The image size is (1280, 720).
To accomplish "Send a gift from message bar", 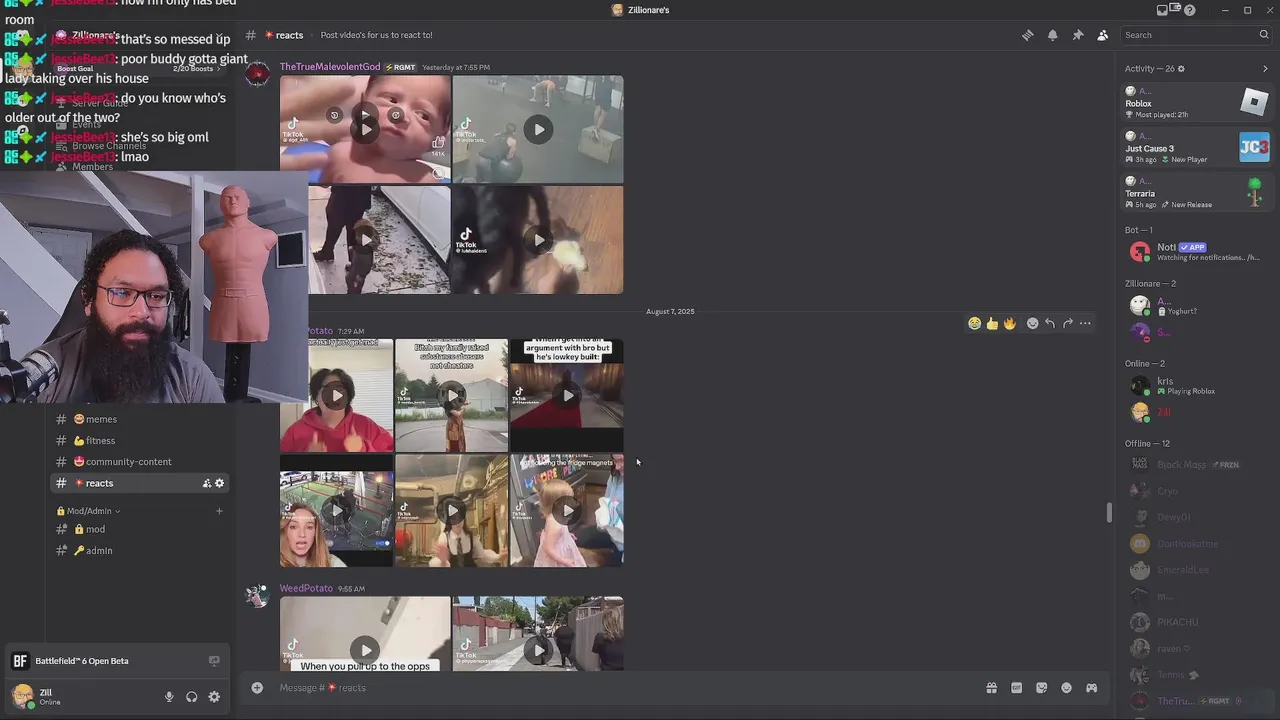I will 991,688.
